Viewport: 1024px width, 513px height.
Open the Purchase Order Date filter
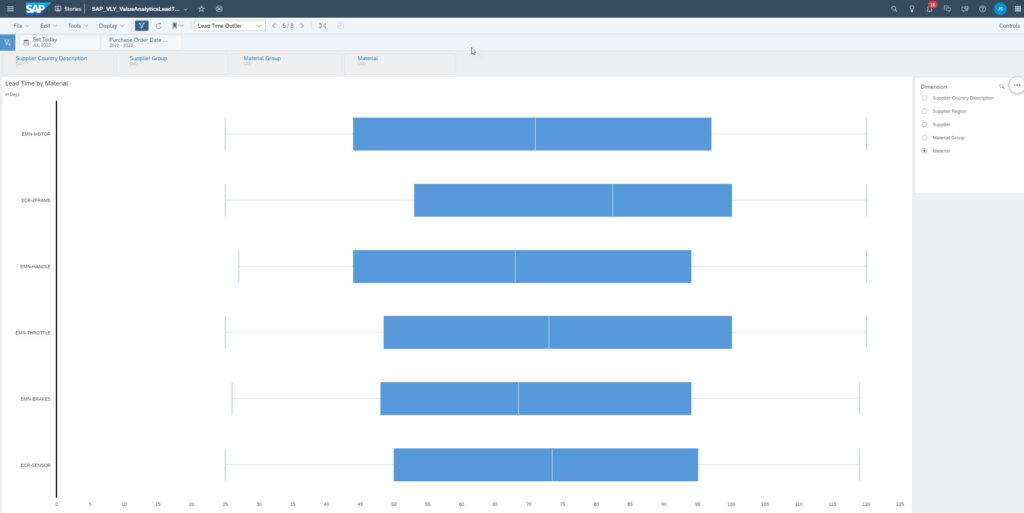click(x=142, y=42)
